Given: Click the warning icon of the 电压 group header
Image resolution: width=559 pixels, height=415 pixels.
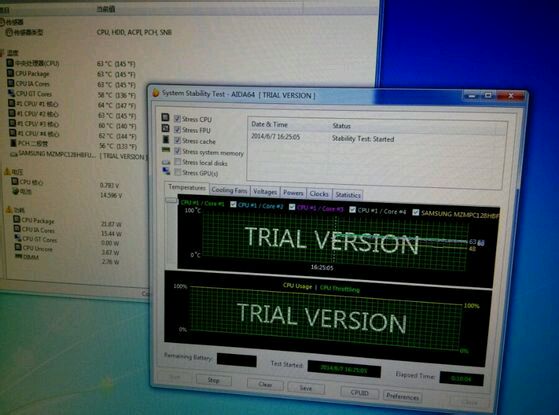Looking at the screenshot, I should [7, 171].
